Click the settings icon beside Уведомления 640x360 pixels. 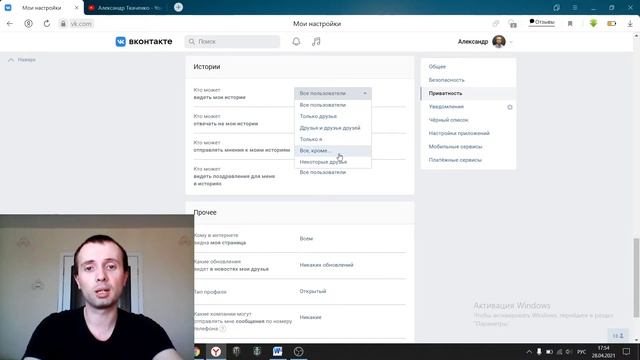point(510,107)
